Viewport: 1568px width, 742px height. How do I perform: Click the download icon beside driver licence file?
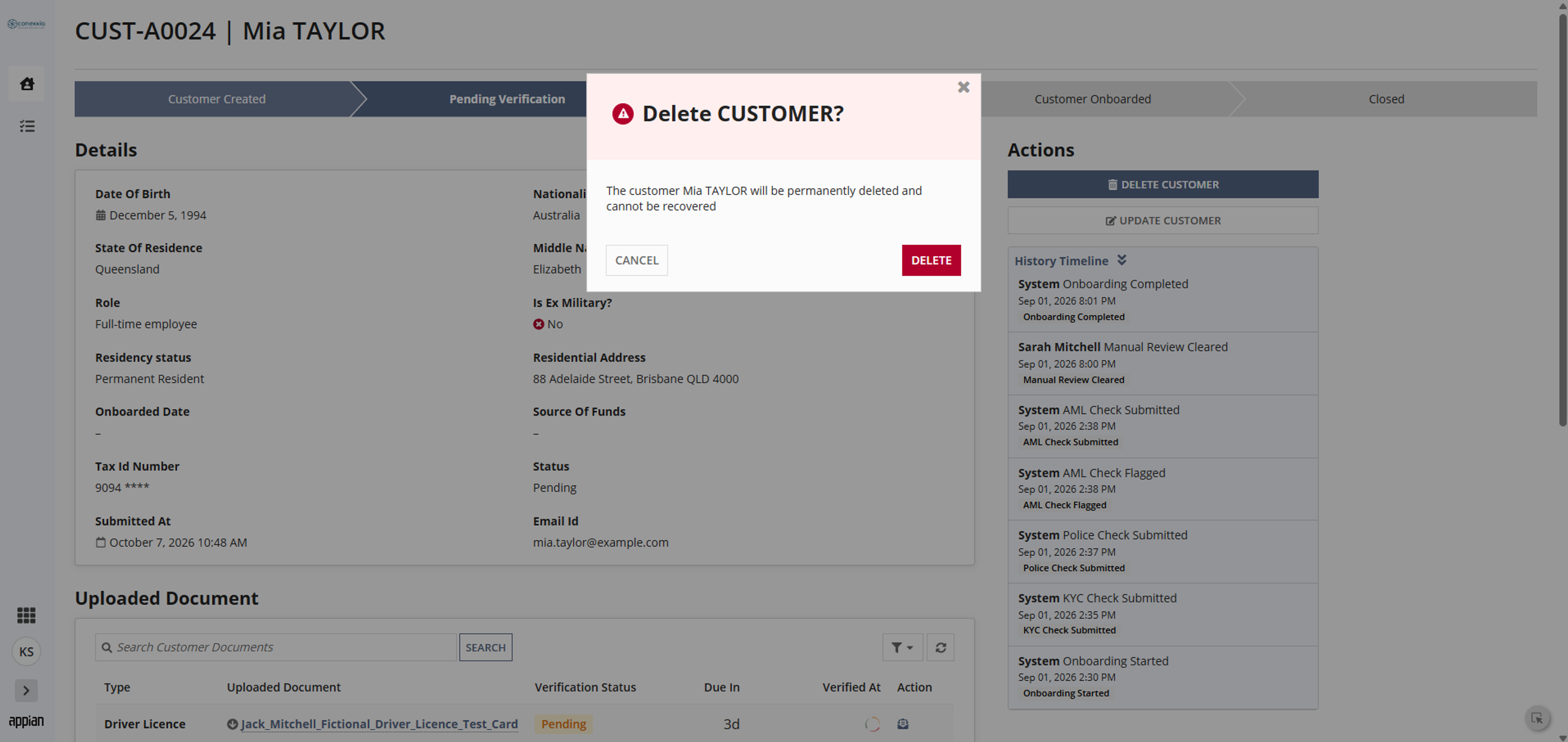pos(232,724)
